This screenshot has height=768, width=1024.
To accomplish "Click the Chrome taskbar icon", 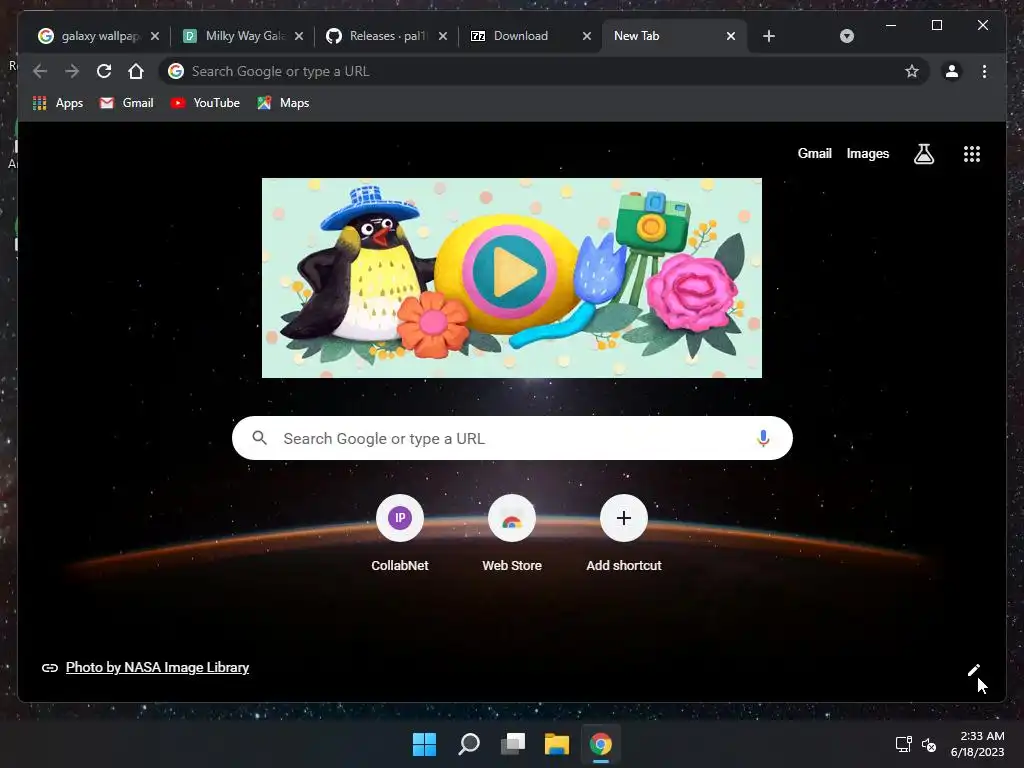I will (601, 744).
